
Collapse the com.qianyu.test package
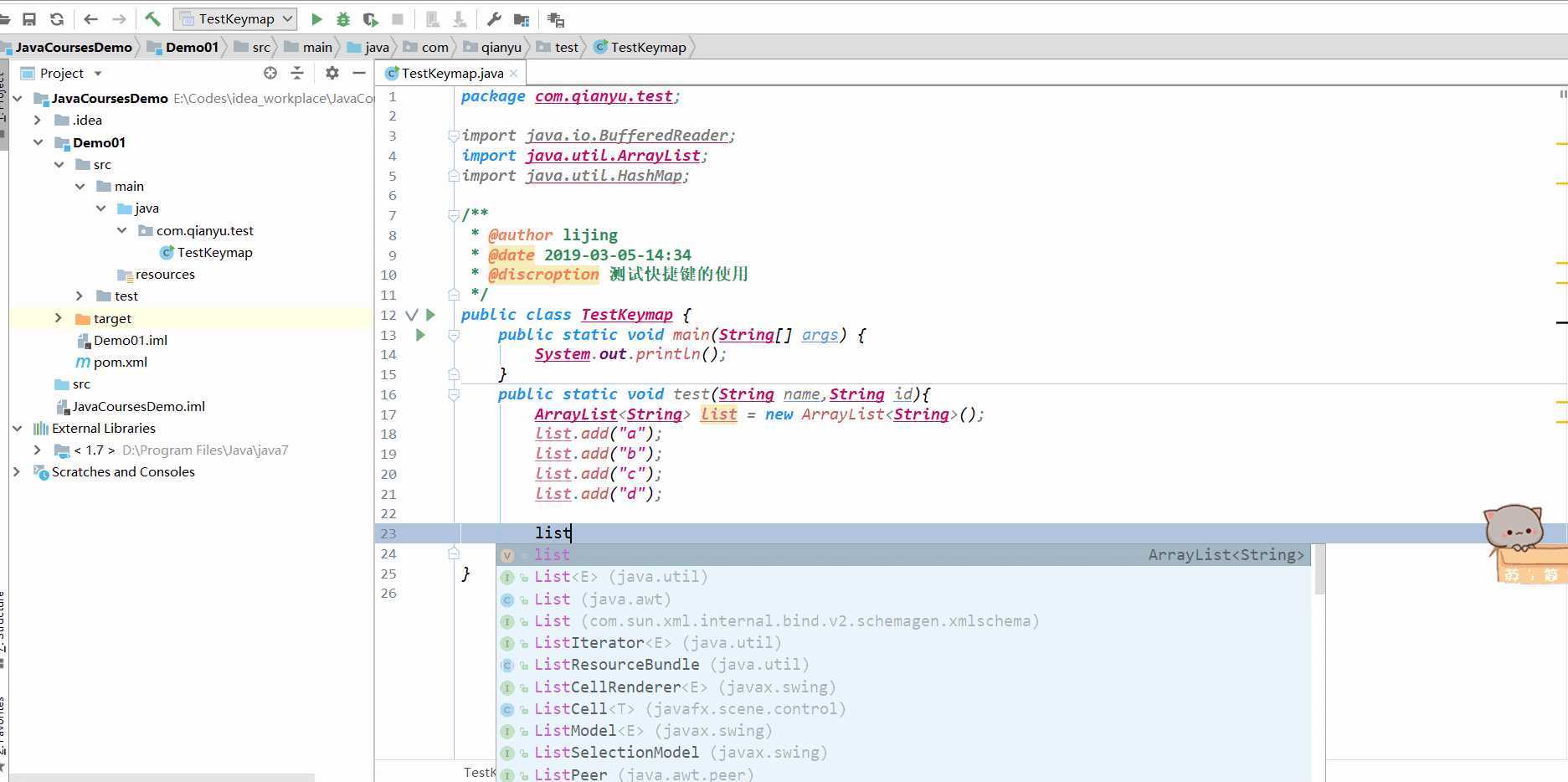click(121, 230)
